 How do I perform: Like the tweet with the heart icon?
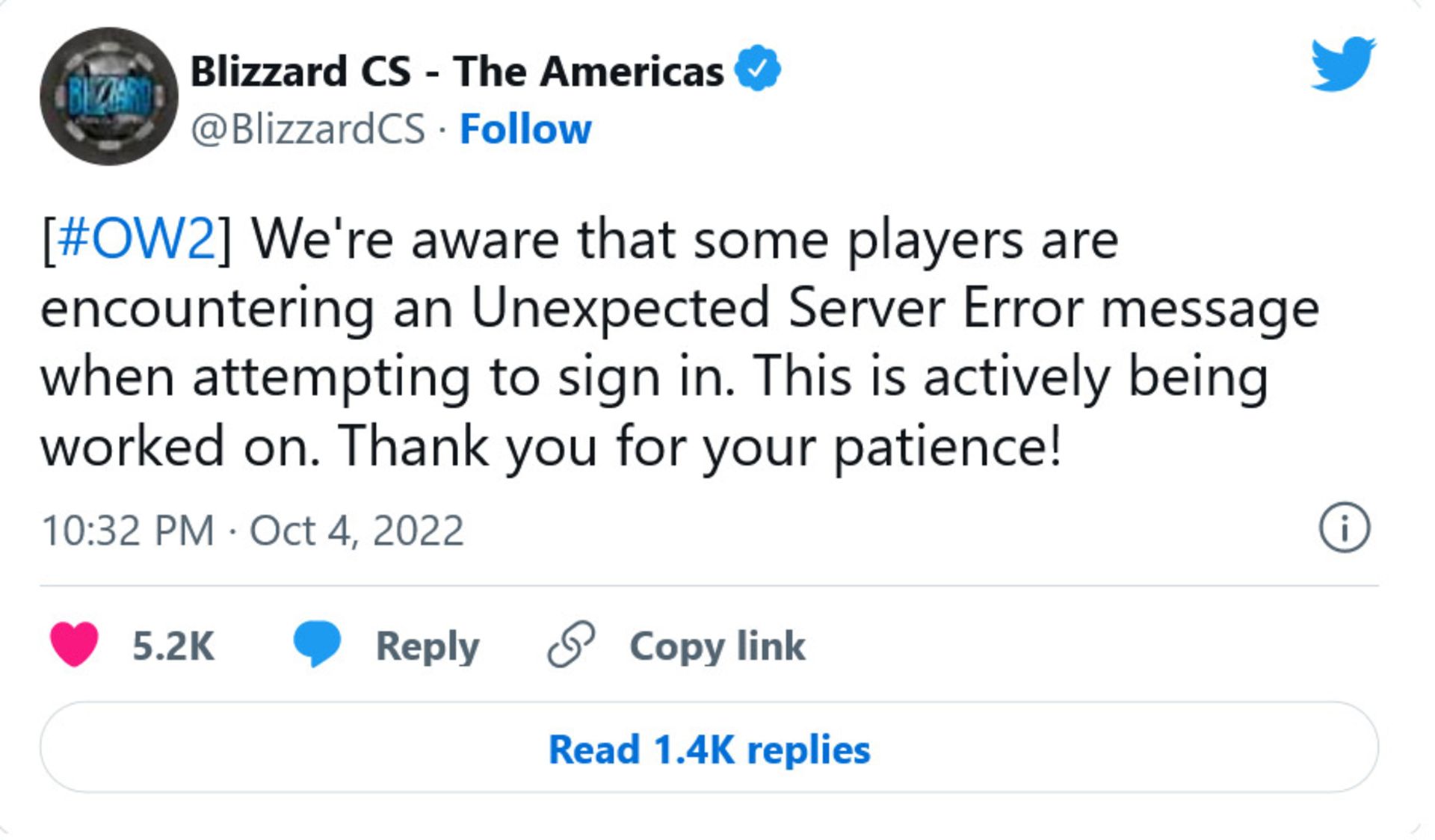[x=74, y=644]
